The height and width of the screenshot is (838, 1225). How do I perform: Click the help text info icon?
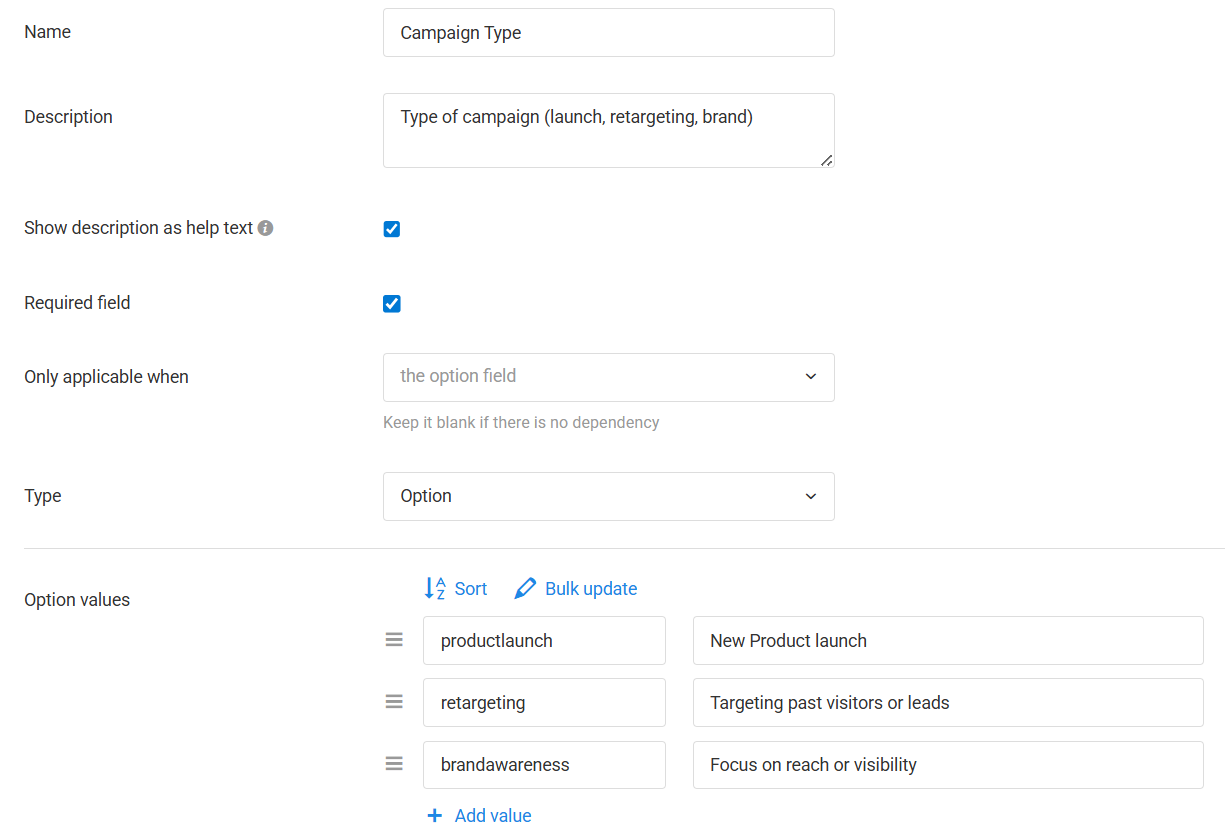[x=265, y=228]
